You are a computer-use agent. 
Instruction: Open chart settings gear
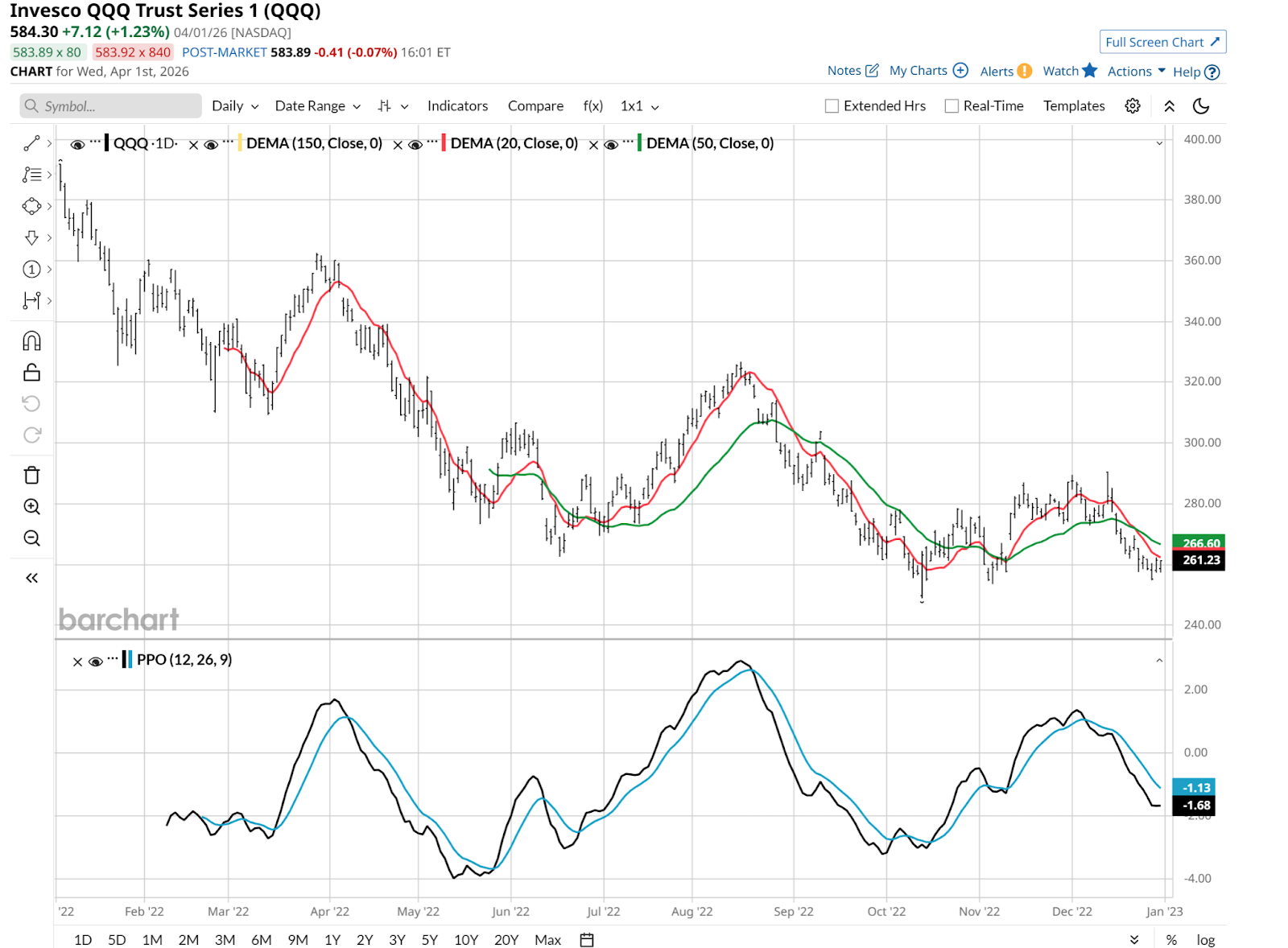click(1133, 106)
